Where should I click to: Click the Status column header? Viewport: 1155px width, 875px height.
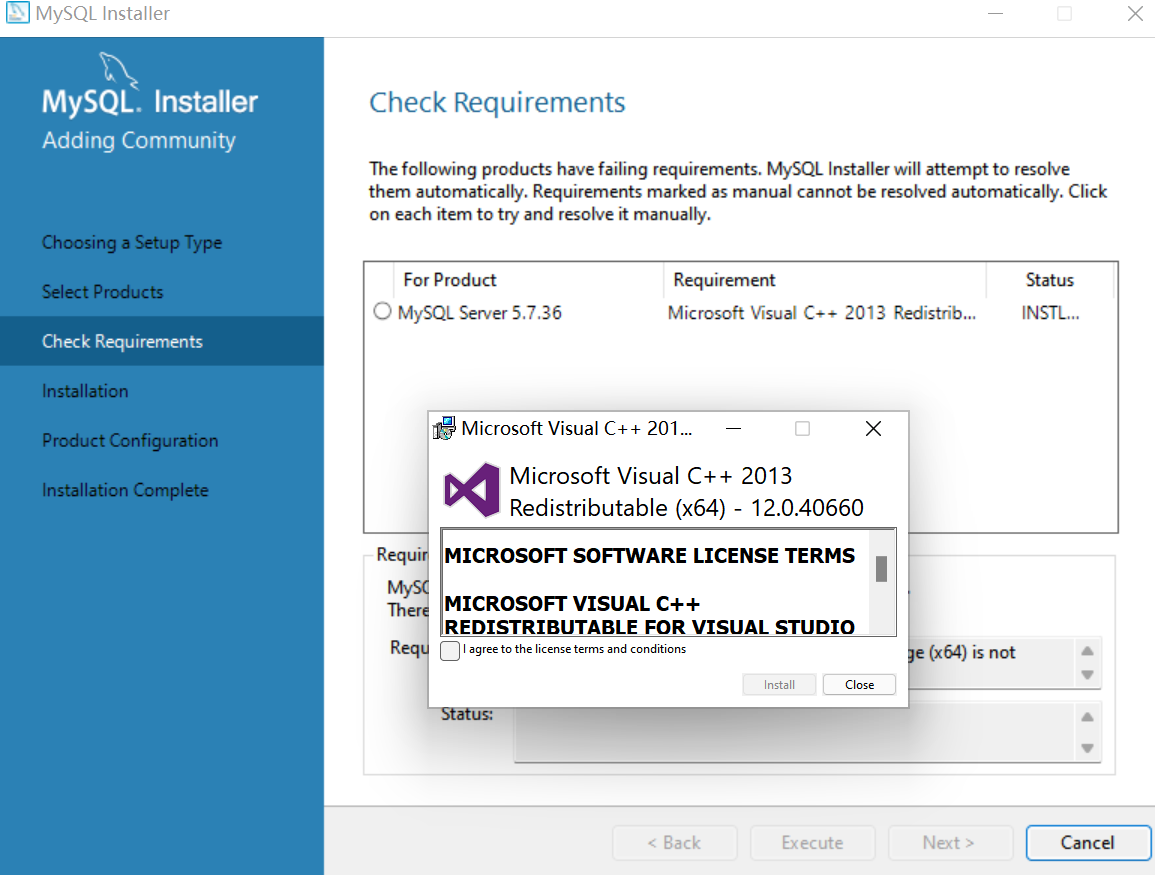(x=1050, y=280)
